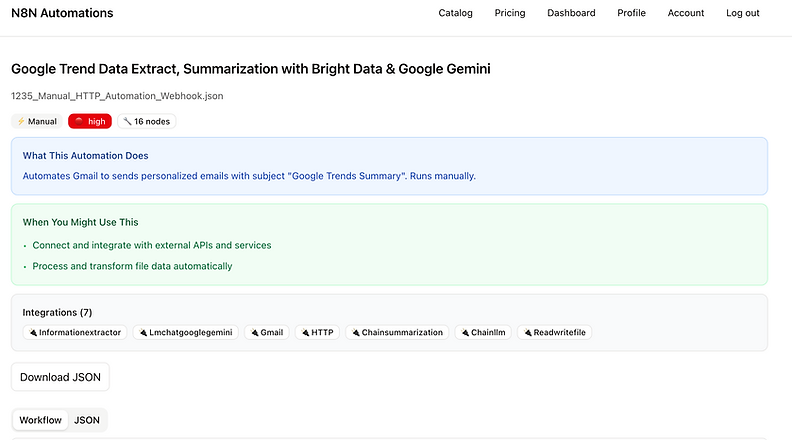Select the Informationextractor integration chip
792x440 pixels.
point(75,332)
